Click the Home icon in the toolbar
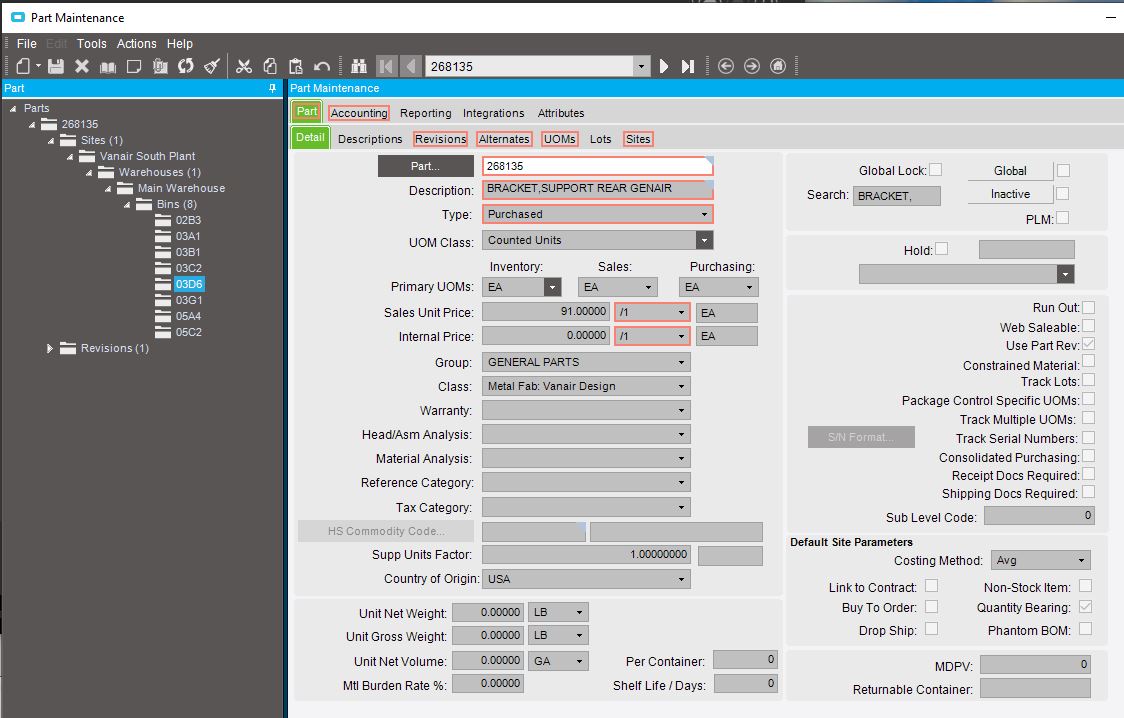 [x=777, y=66]
